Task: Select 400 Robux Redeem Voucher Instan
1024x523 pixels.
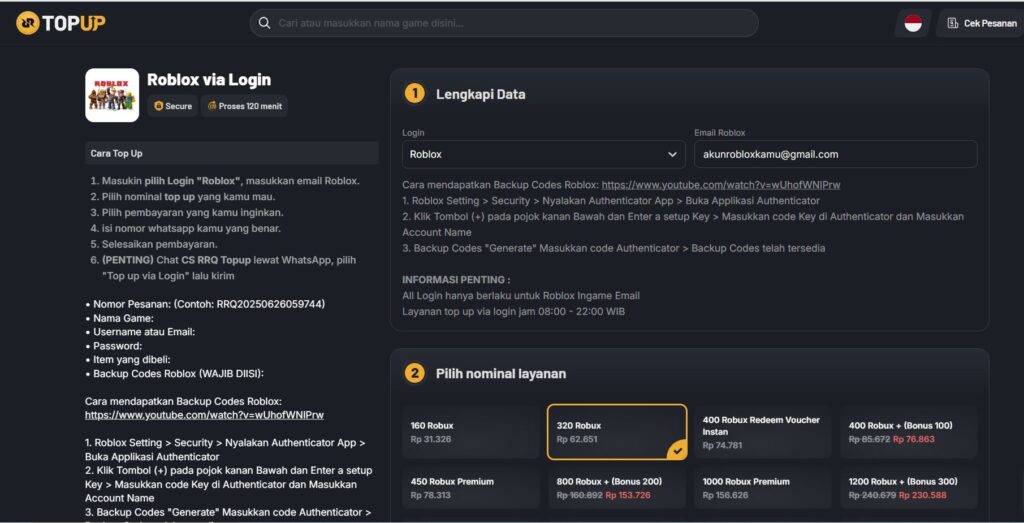Action: click(x=763, y=432)
